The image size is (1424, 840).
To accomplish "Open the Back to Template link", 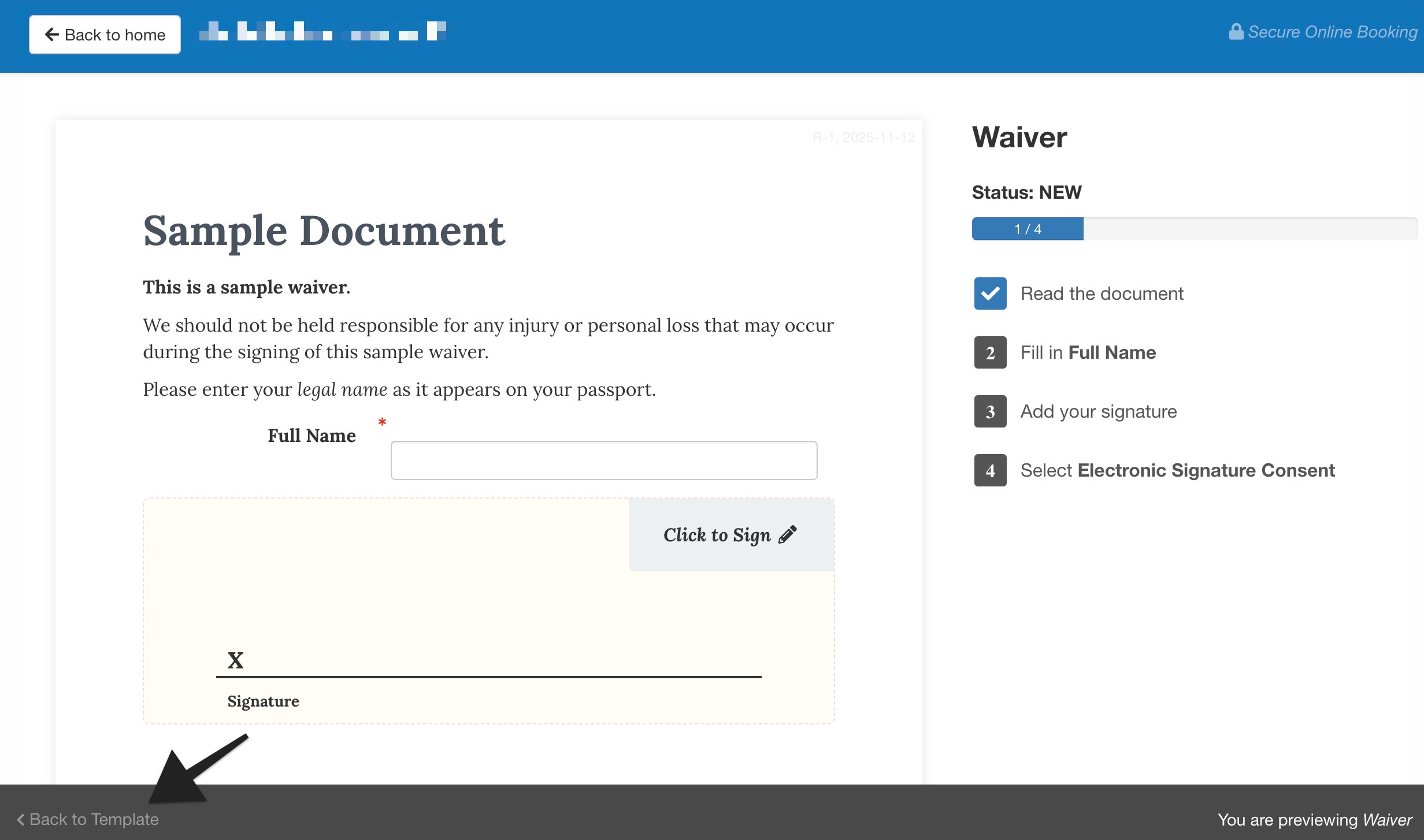I will point(88,819).
